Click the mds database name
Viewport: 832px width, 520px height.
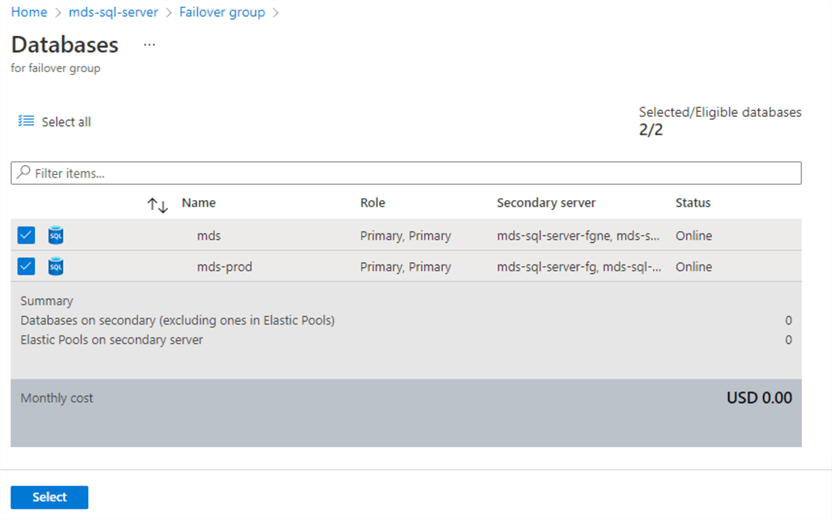[x=209, y=236]
